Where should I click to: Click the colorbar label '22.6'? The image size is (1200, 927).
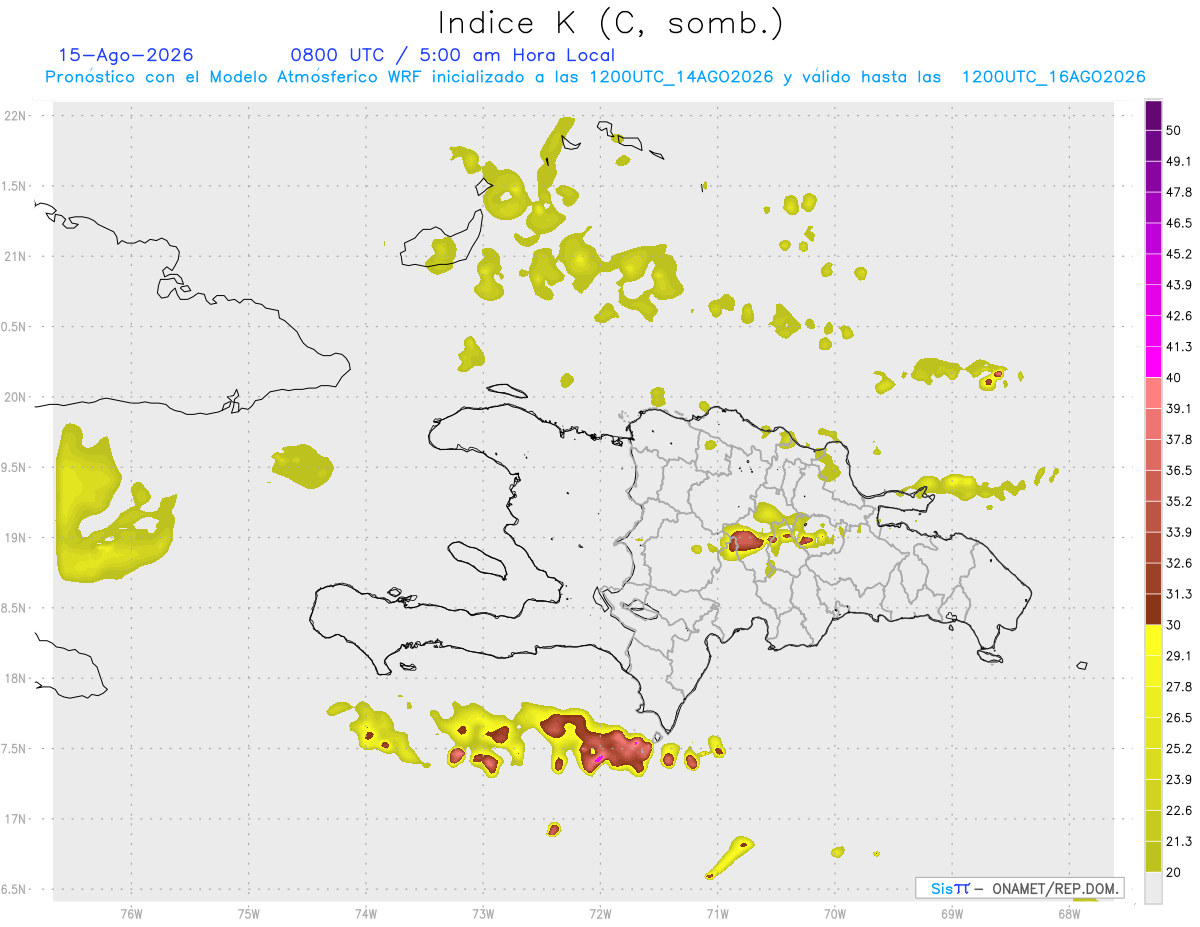click(1180, 810)
